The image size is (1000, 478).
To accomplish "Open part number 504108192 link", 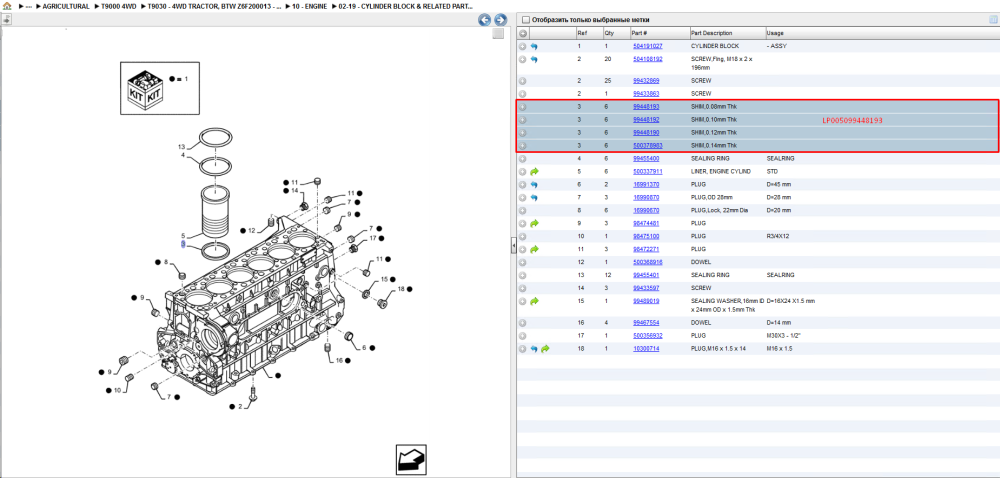I will (647, 59).
